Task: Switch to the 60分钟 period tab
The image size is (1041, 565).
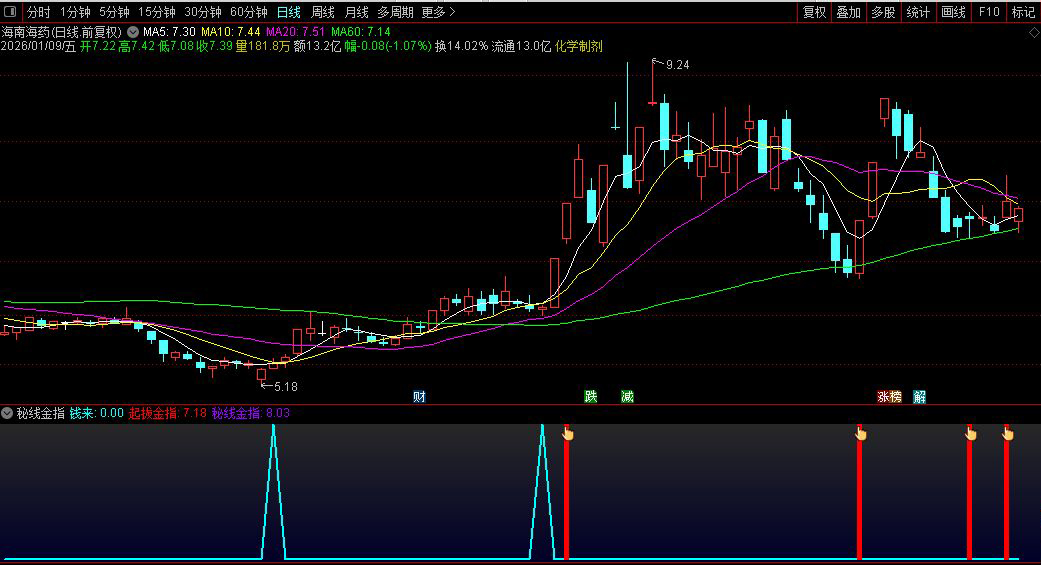Action: tap(248, 13)
